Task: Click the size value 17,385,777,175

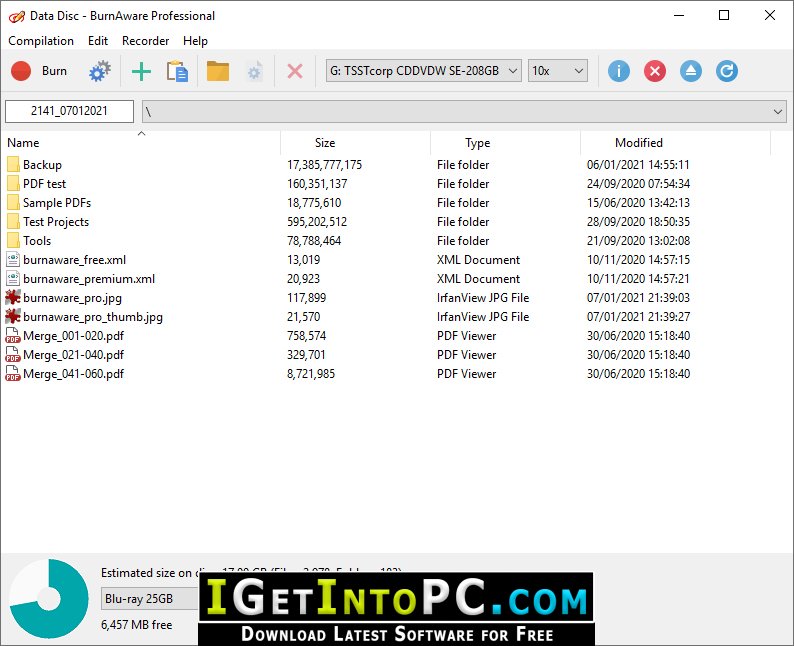Action: click(x=325, y=165)
